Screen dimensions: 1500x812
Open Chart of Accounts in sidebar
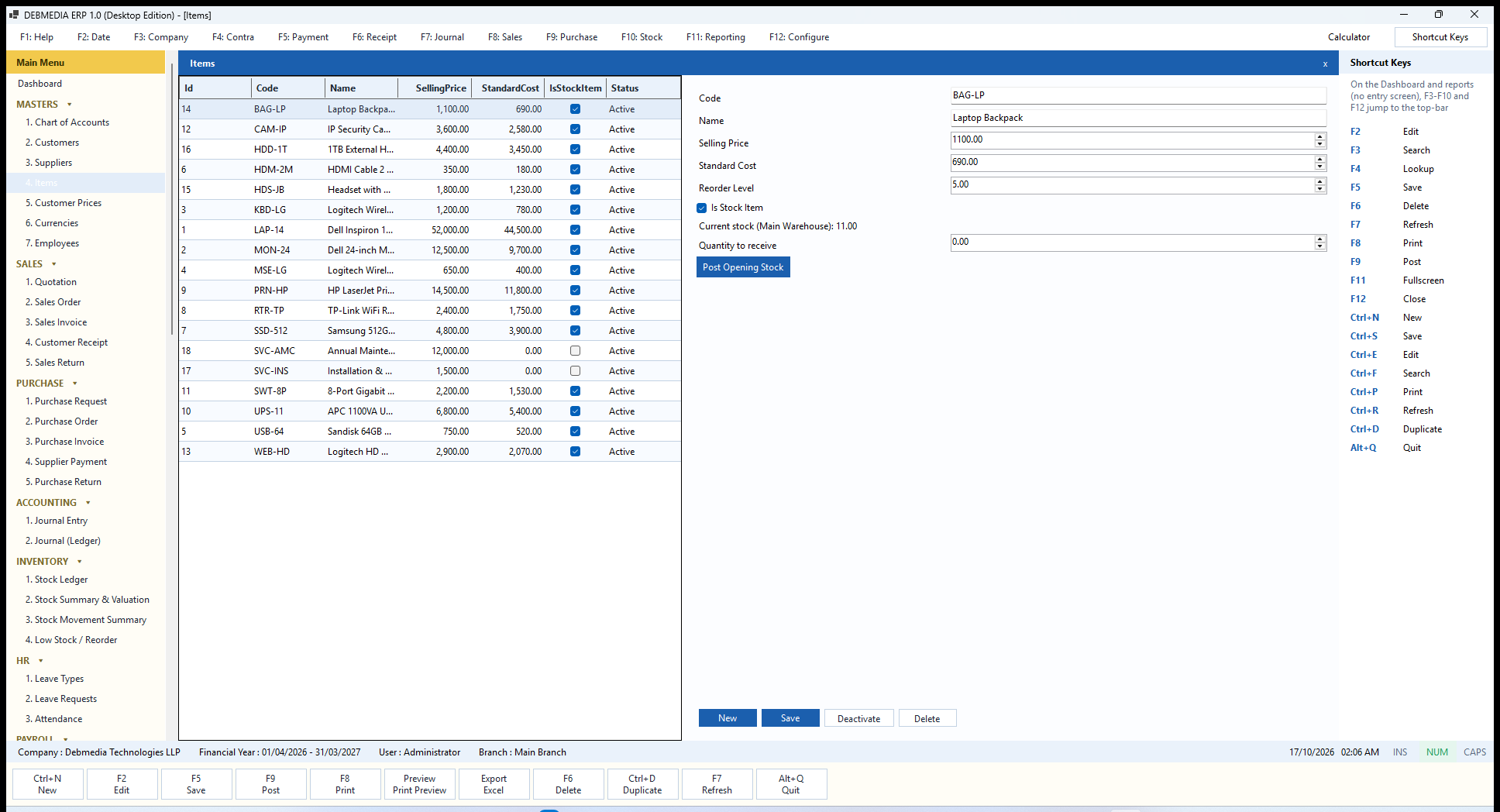[67, 122]
